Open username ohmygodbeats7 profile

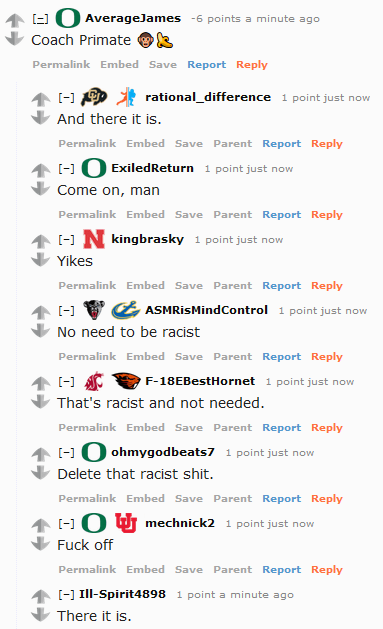click(163, 452)
